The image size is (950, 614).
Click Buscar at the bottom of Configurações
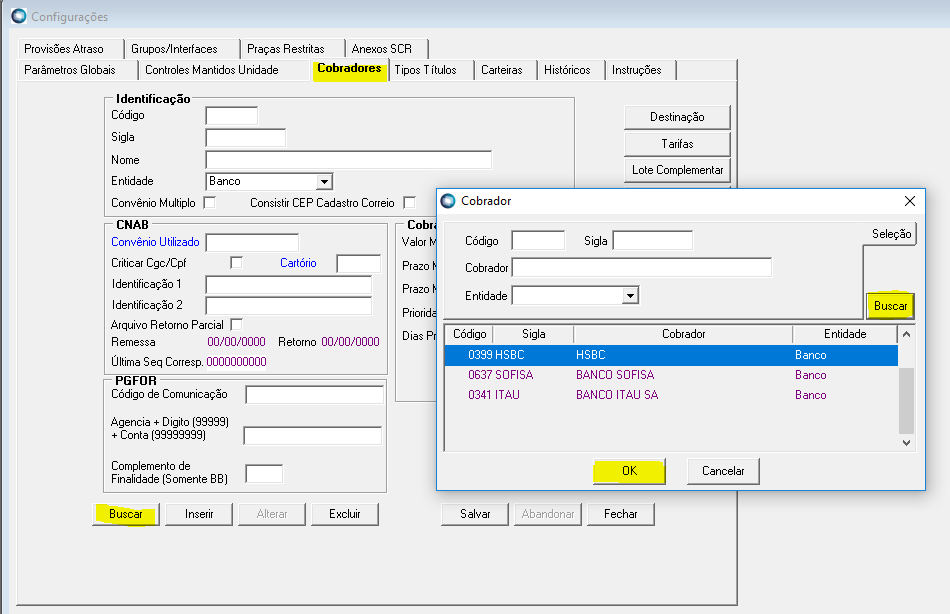pos(126,514)
